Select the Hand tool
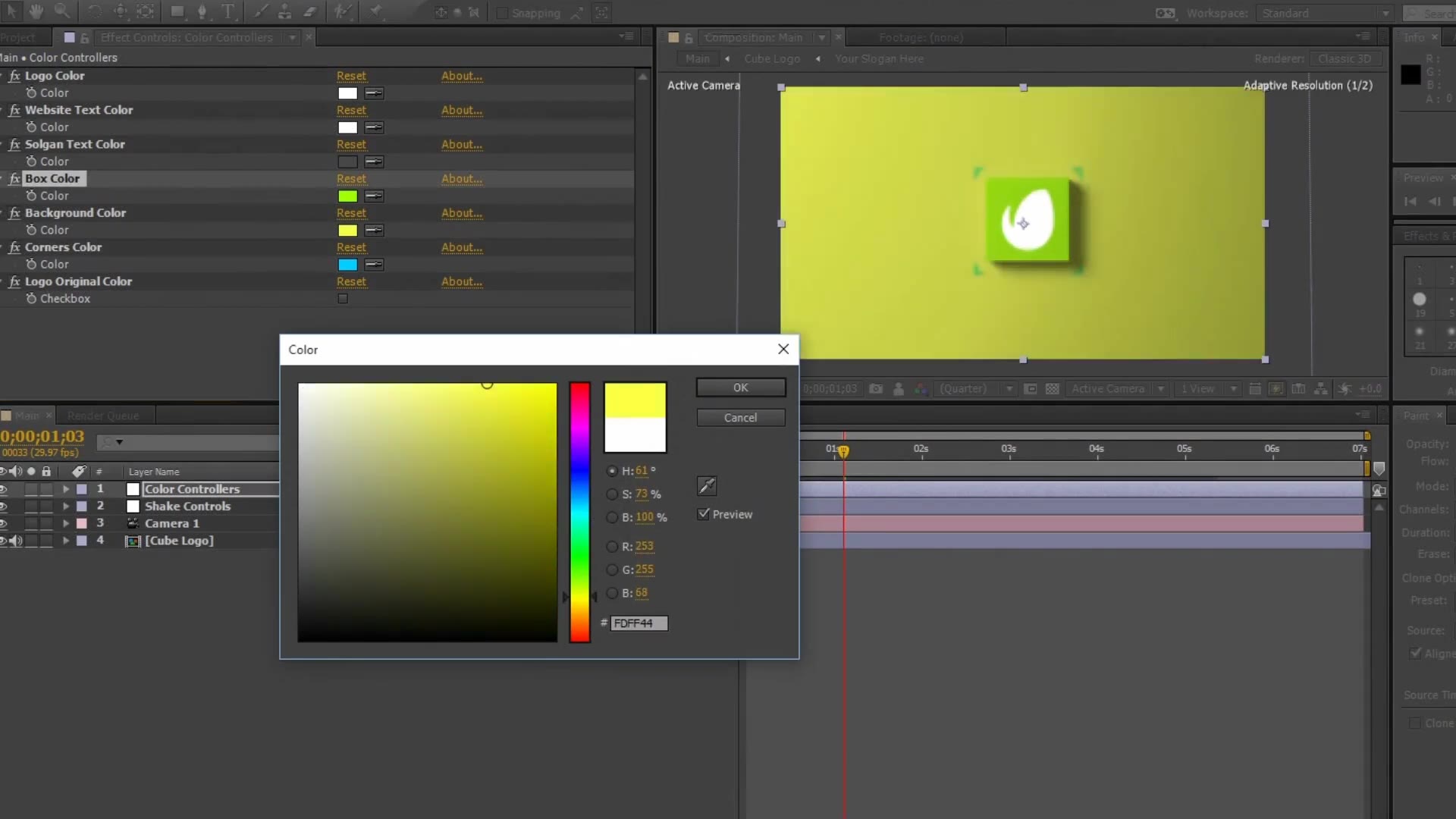 (36, 11)
